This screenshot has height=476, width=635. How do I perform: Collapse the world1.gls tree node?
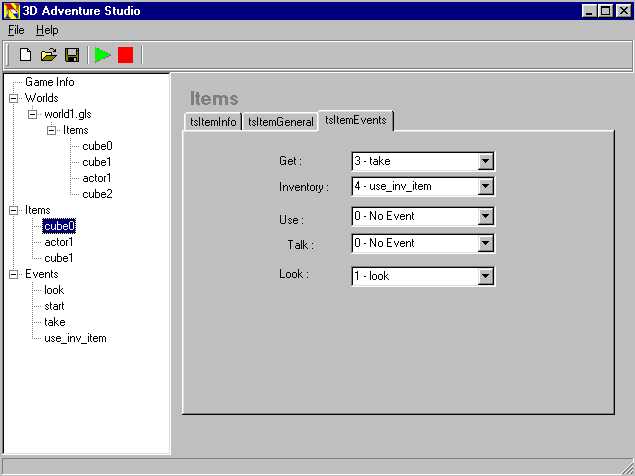point(33,114)
